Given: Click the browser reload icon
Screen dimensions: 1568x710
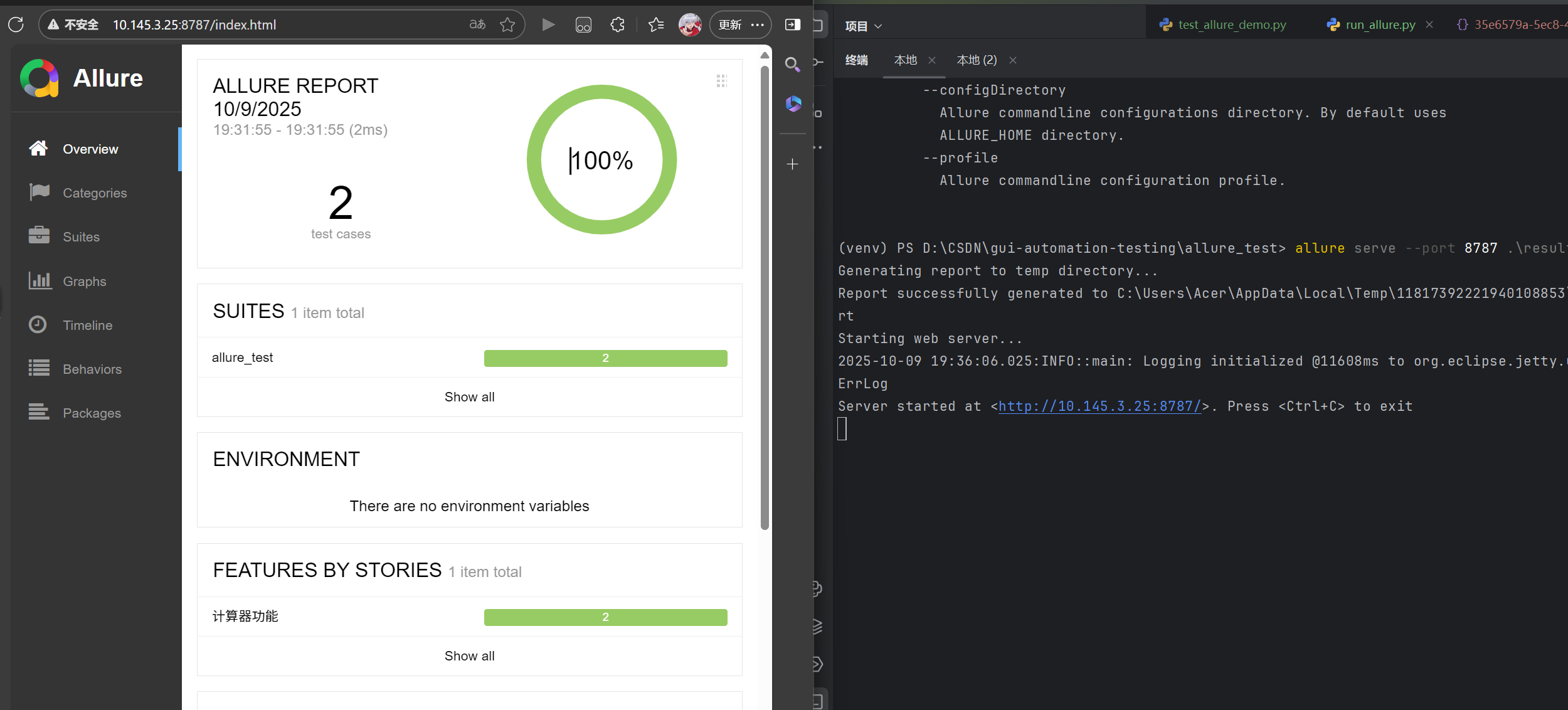Looking at the screenshot, I should (x=16, y=24).
